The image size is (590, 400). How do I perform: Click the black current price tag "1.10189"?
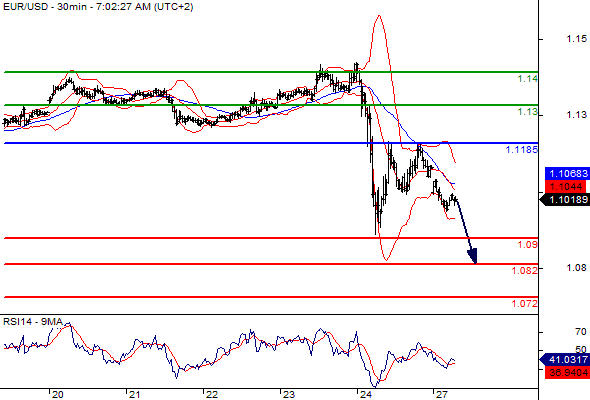click(566, 199)
